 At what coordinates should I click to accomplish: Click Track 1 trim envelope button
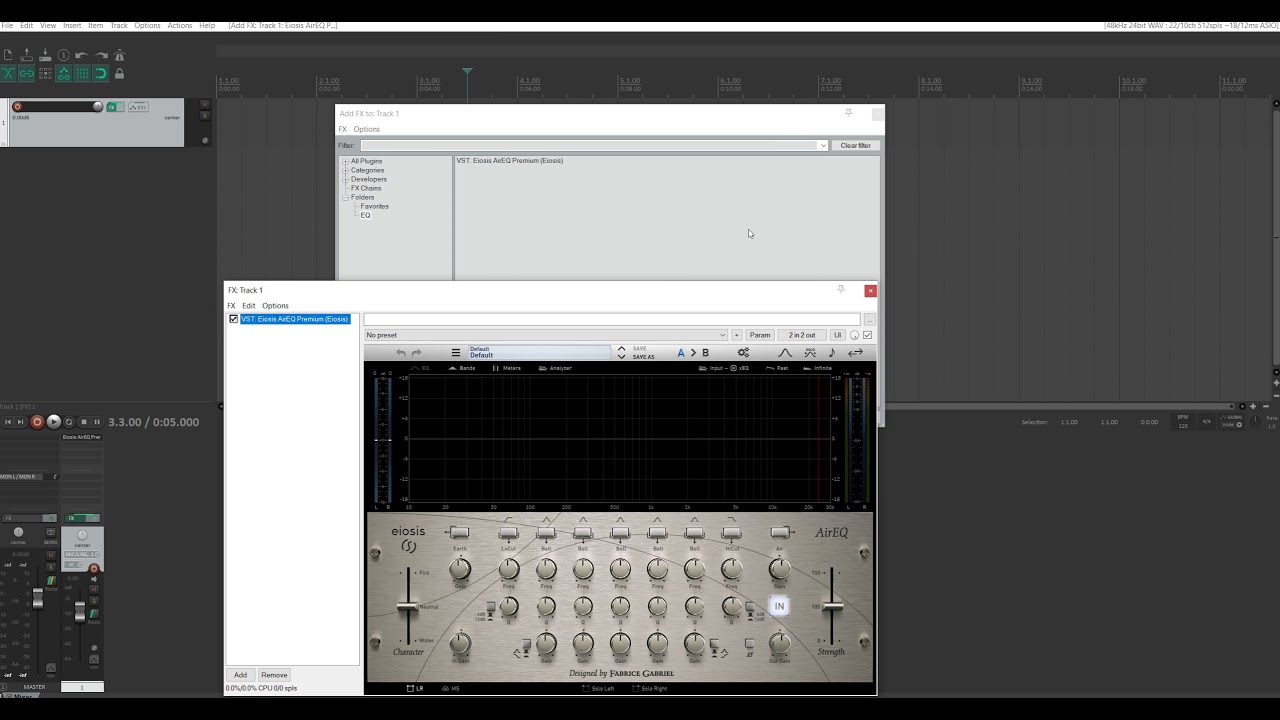139,107
